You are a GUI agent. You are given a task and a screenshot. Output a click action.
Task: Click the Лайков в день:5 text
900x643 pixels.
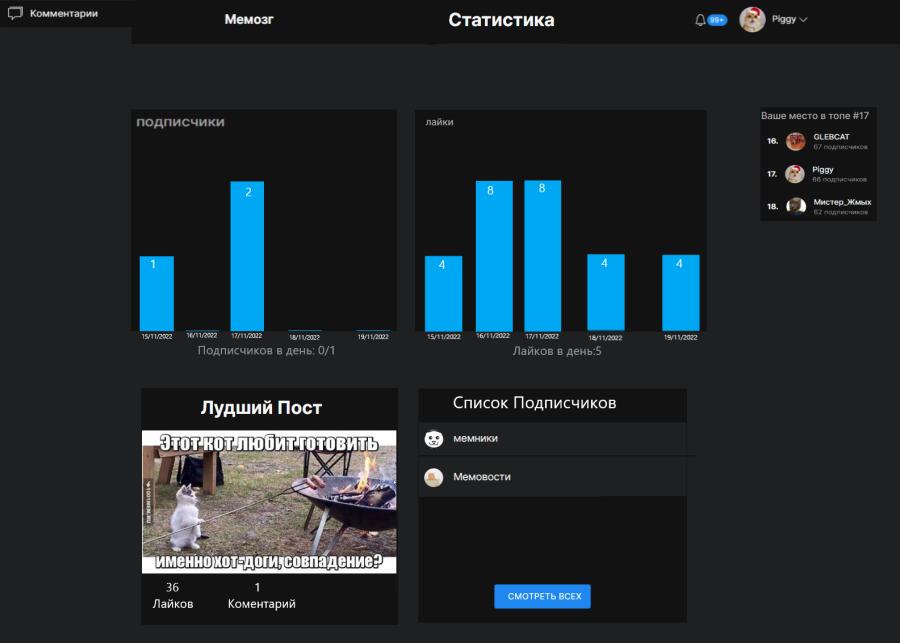[x=557, y=351]
